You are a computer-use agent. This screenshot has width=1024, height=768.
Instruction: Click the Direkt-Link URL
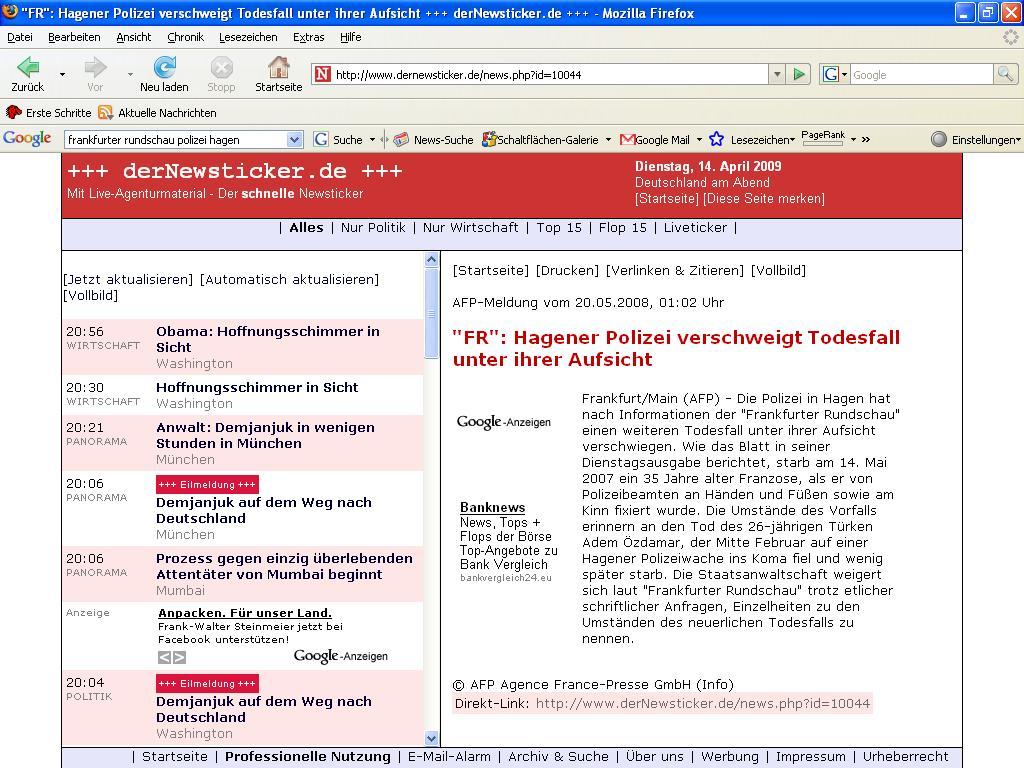[x=703, y=703]
